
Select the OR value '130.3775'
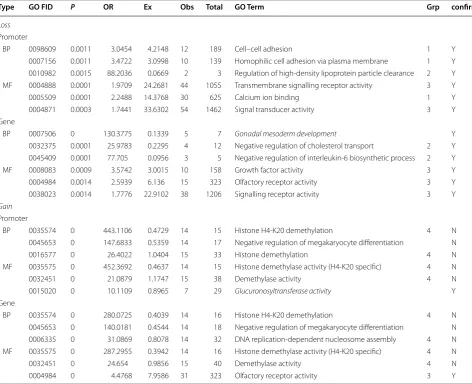click(118, 134)
